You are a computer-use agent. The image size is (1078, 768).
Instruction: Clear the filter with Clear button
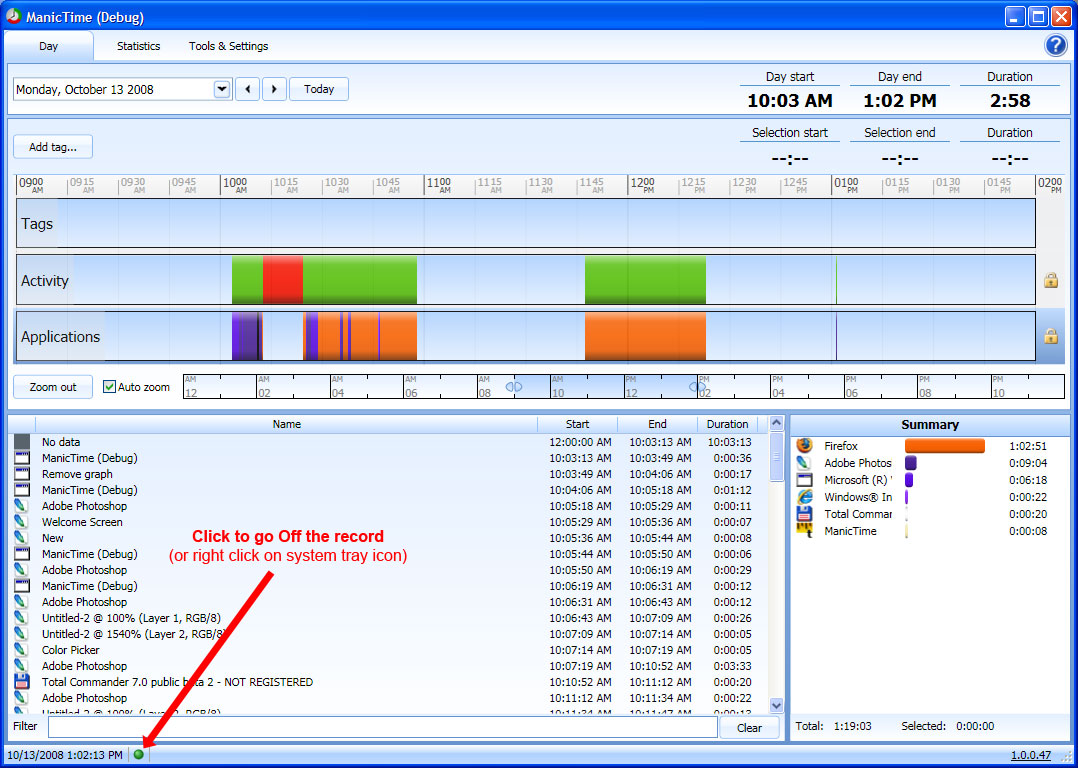click(x=749, y=728)
